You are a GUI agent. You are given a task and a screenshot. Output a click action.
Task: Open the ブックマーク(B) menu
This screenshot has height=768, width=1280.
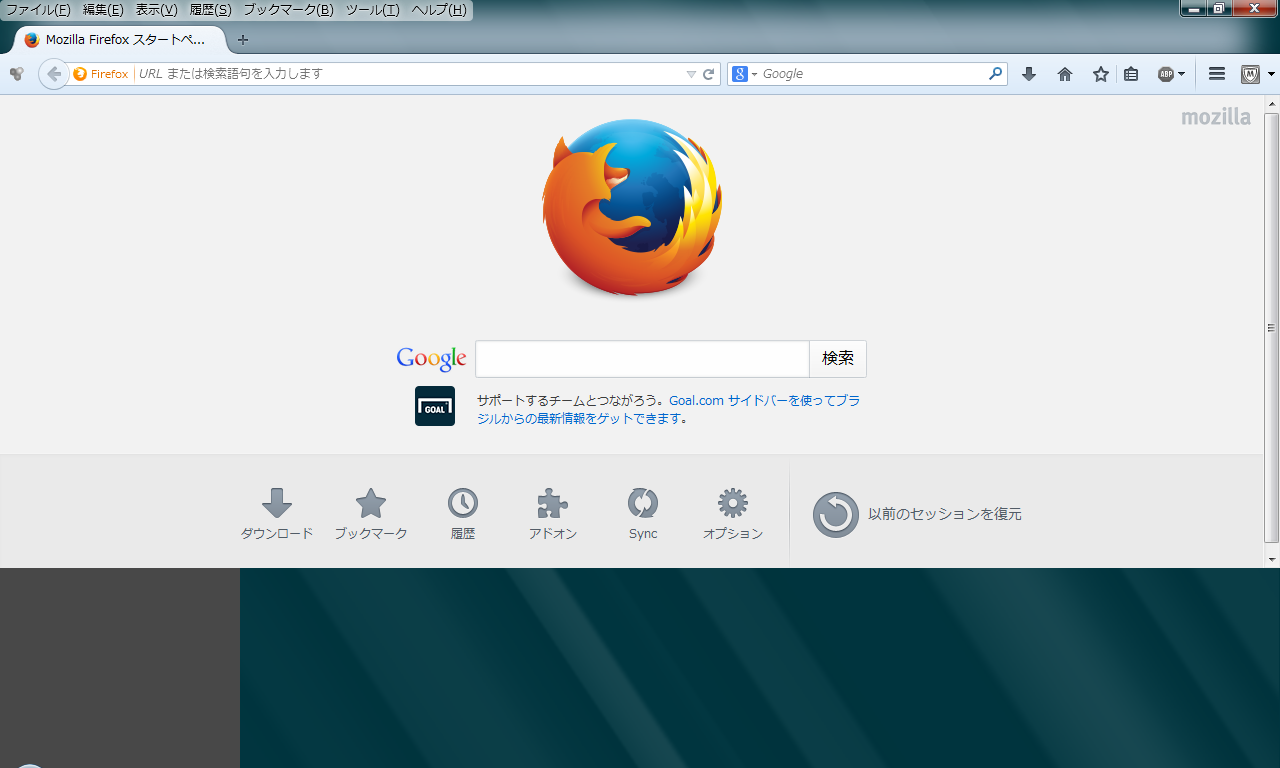pyautogui.click(x=288, y=10)
